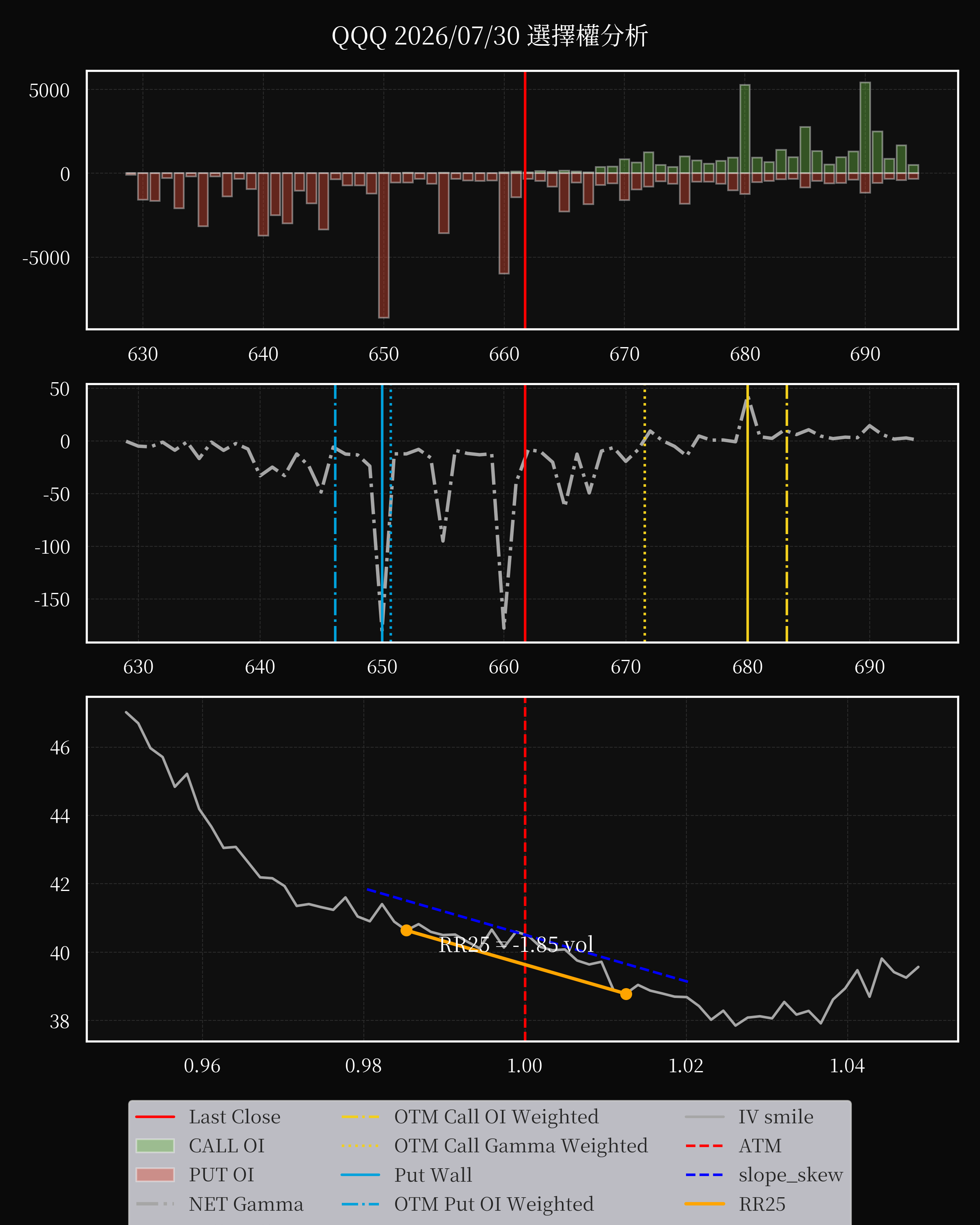Click the "1.04" x-axis label in IV chart
The image size is (980, 1225).
point(848,1065)
